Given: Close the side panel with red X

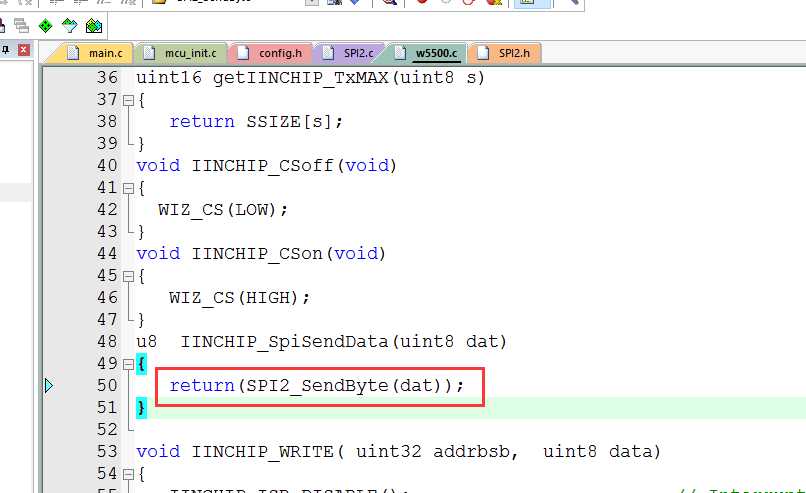Looking at the screenshot, I should click(x=24, y=50).
